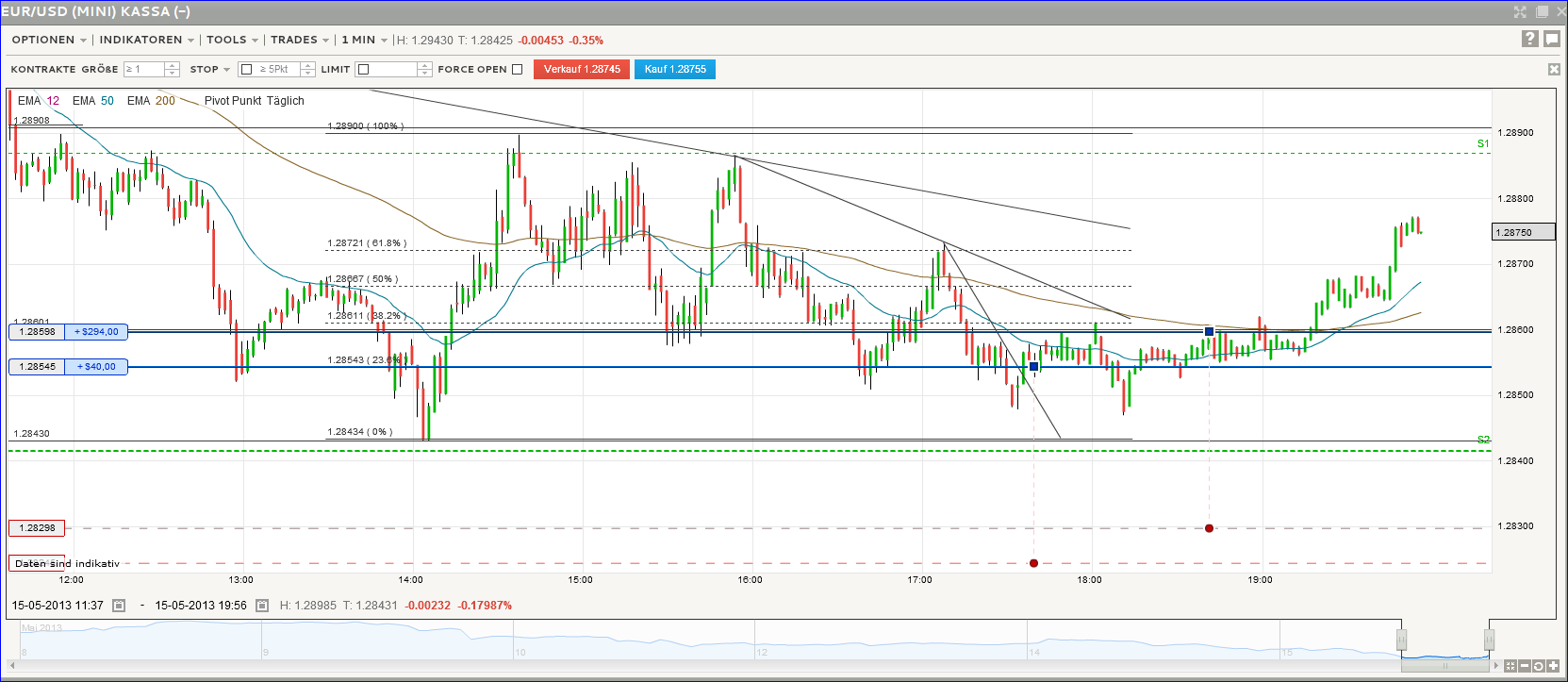Screen dimensions: 1568x682
Task: Click the +$40,00 profit tag
Action: 96,367
